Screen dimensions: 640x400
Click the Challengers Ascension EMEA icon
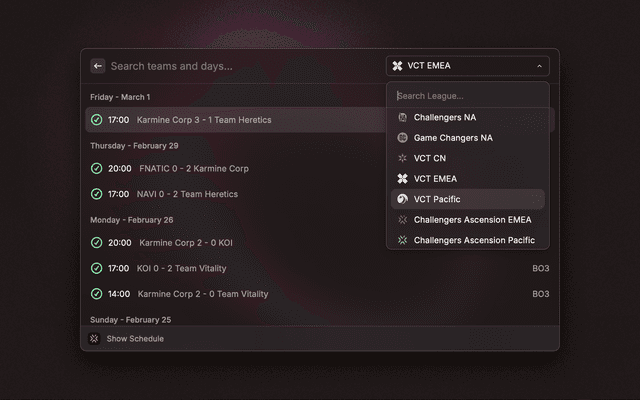coord(403,220)
